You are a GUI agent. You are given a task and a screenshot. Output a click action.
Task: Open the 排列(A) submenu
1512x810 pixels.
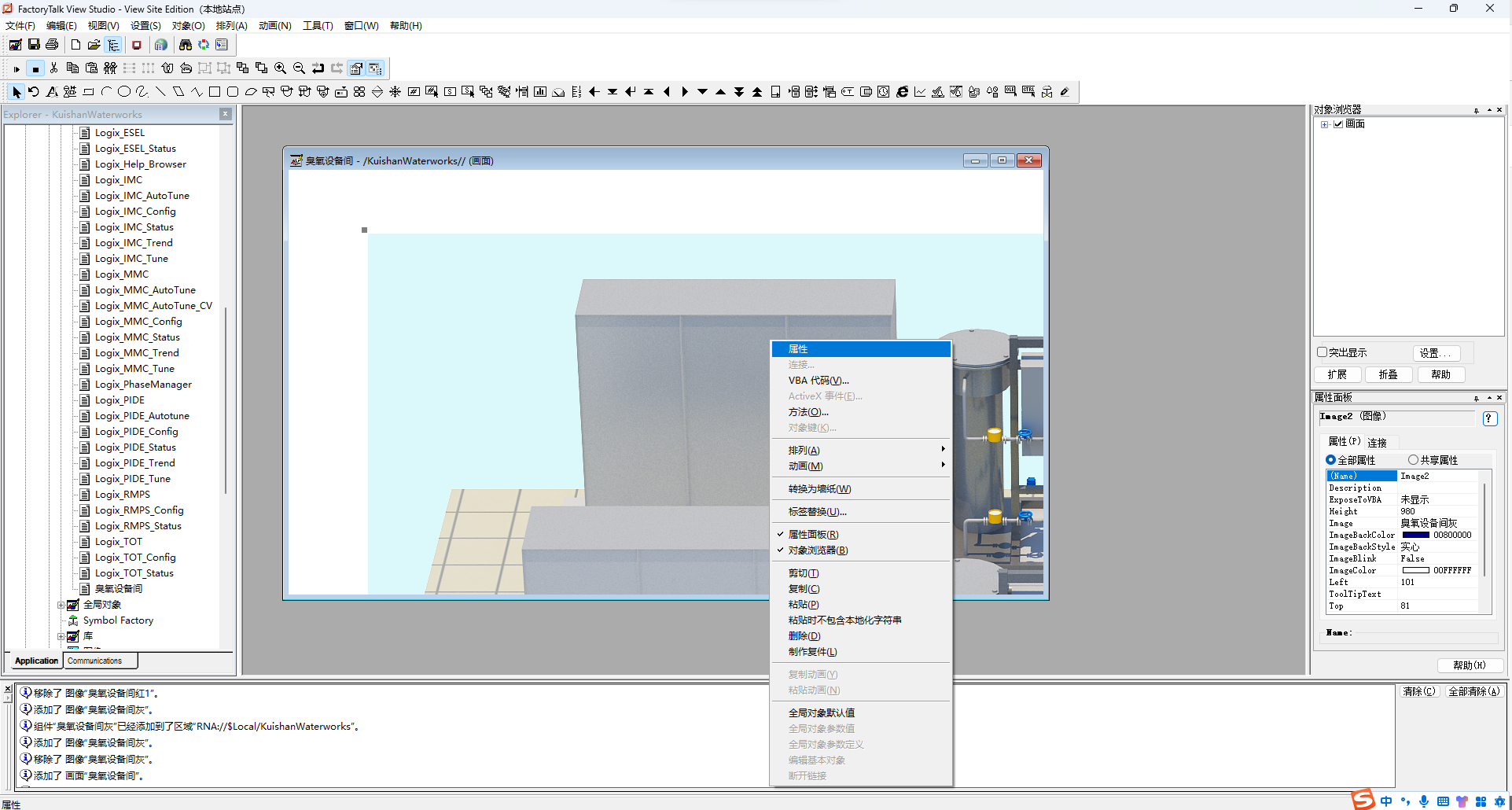click(x=861, y=451)
